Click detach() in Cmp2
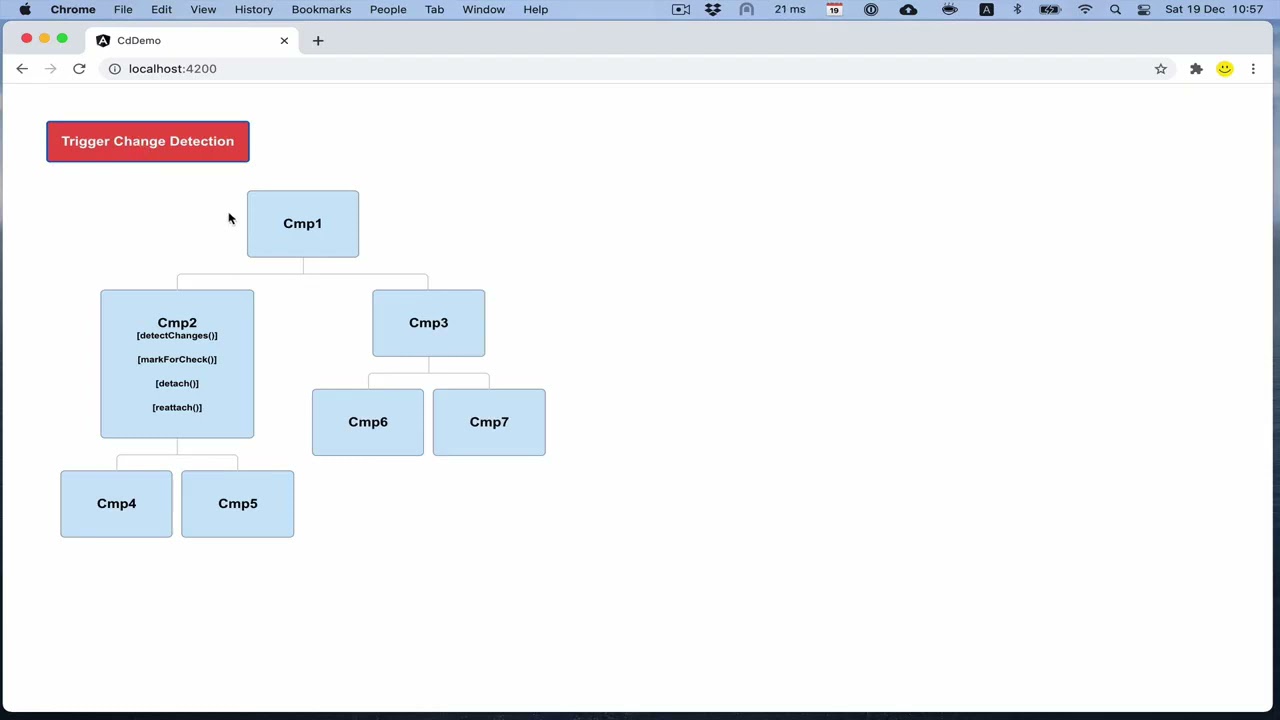The height and width of the screenshot is (720, 1280). click(177, 384)
